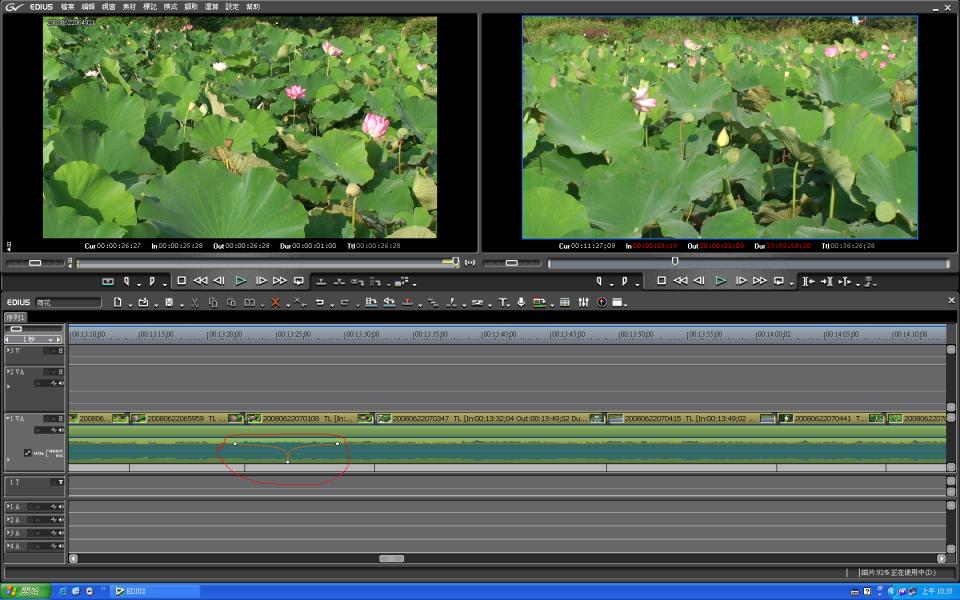
Task: Click the Save project icon
Action: tap(169, 302)
